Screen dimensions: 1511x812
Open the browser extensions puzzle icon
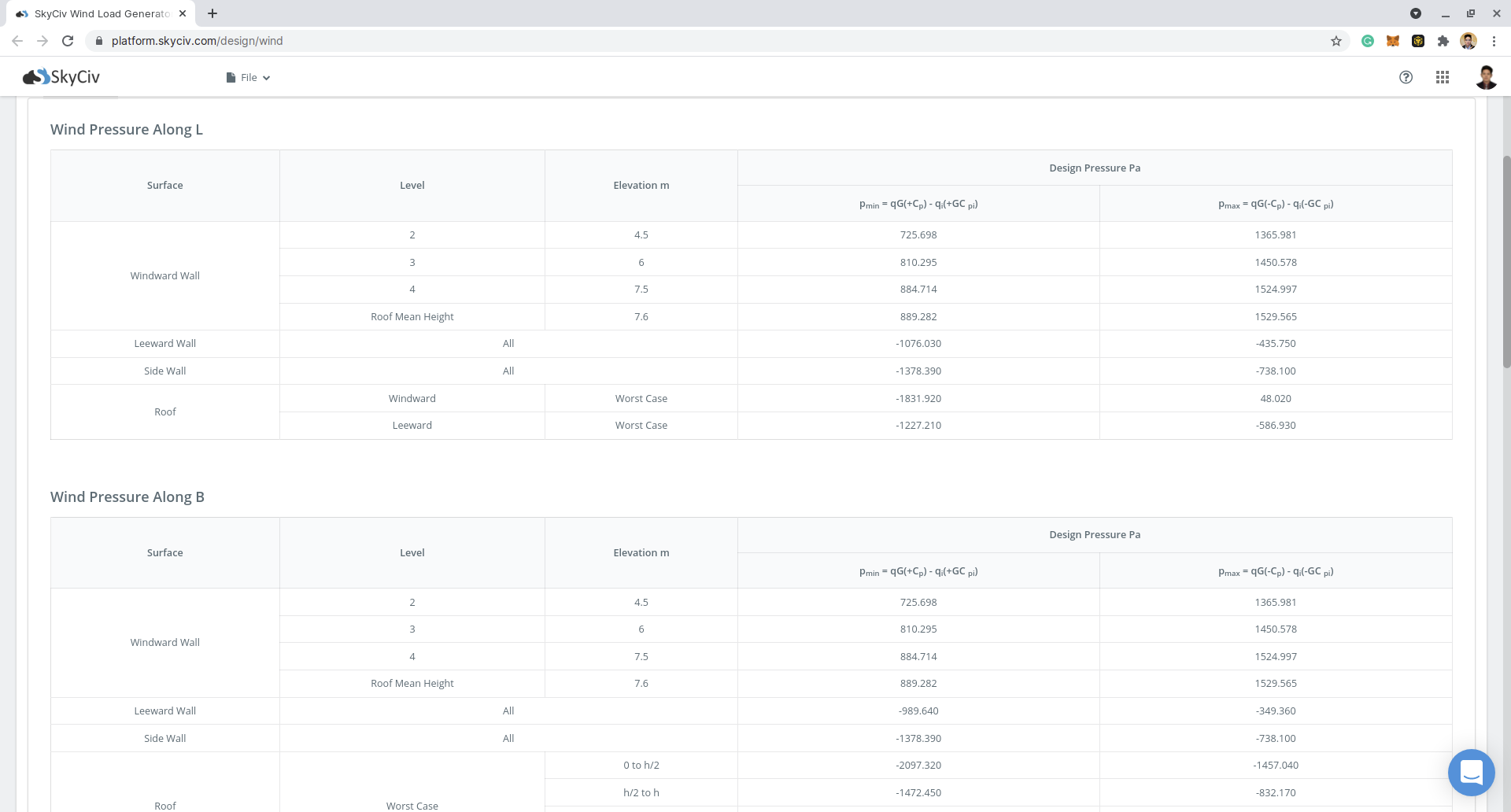[1443, 41]
